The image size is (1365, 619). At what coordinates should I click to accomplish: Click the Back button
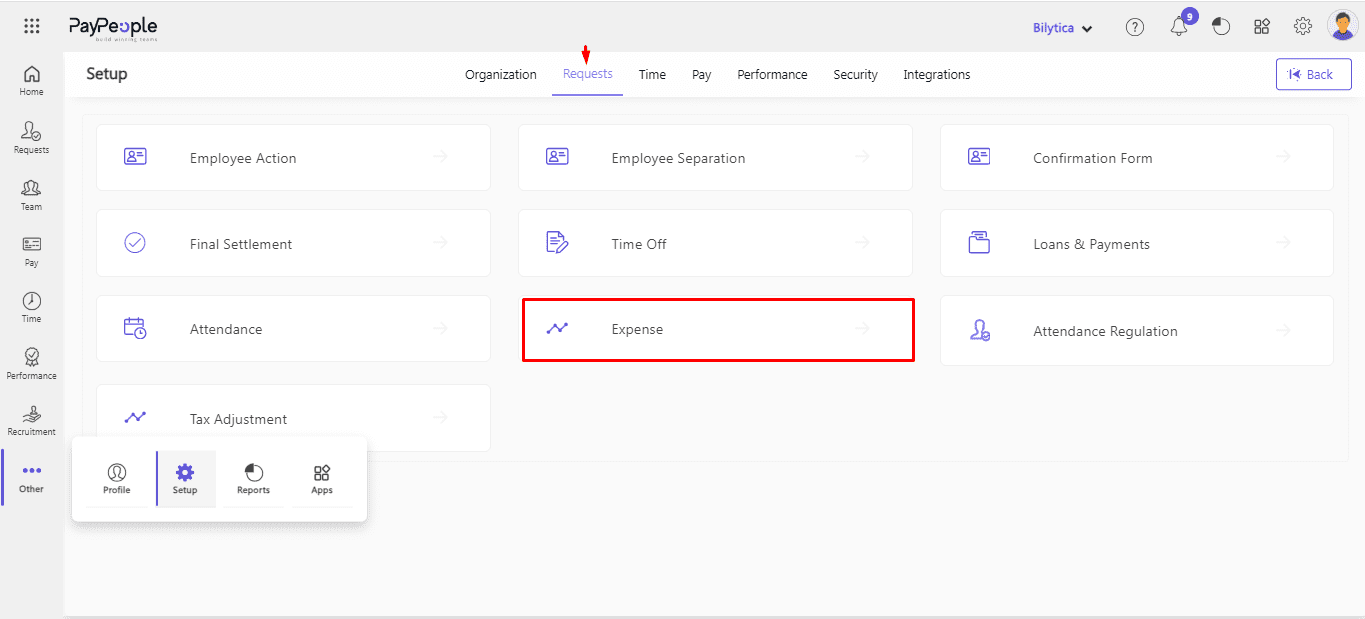pos(1313,74)
